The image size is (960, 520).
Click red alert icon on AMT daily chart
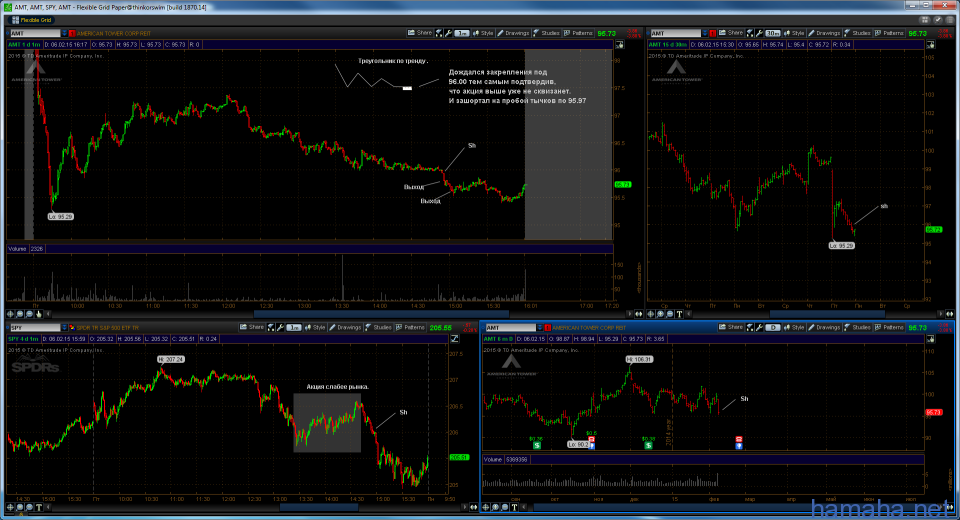(547, 328)
